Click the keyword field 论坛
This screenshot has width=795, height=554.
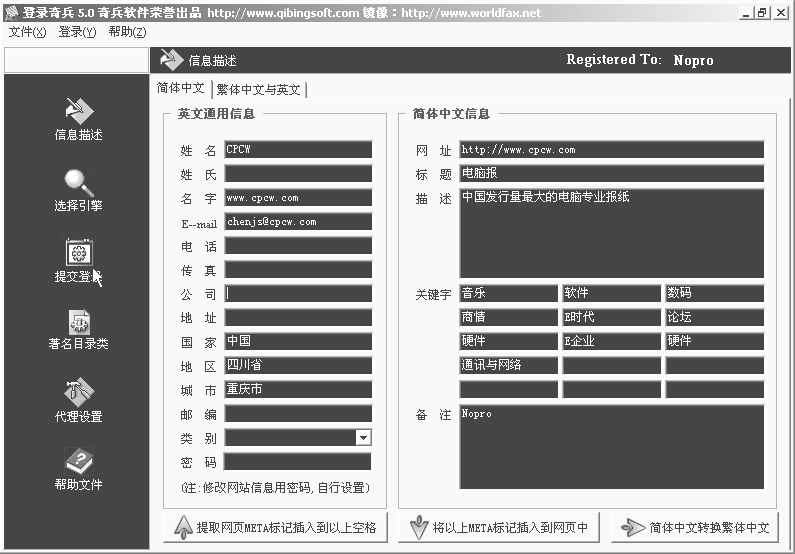pos(715,317)
